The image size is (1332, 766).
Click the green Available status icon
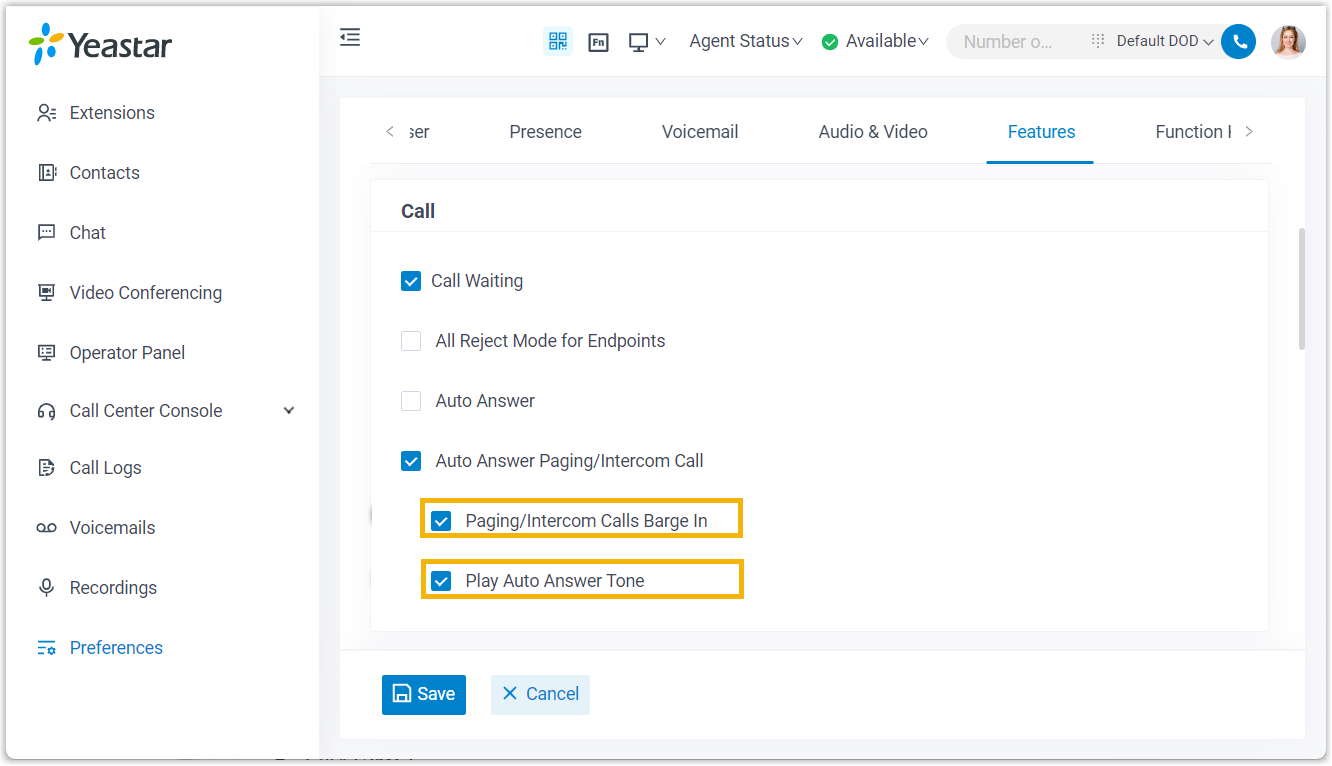click(830, 42)
